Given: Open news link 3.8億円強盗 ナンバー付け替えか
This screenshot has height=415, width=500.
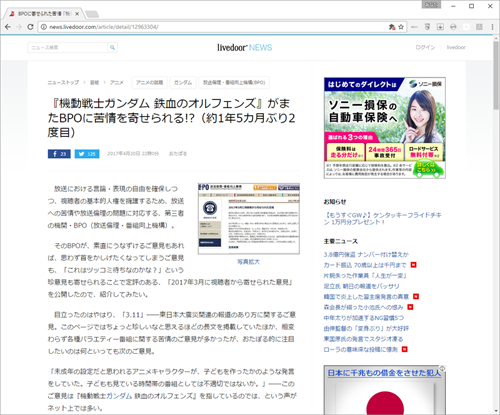Looking at the screenshot, I should coord(366,255).
